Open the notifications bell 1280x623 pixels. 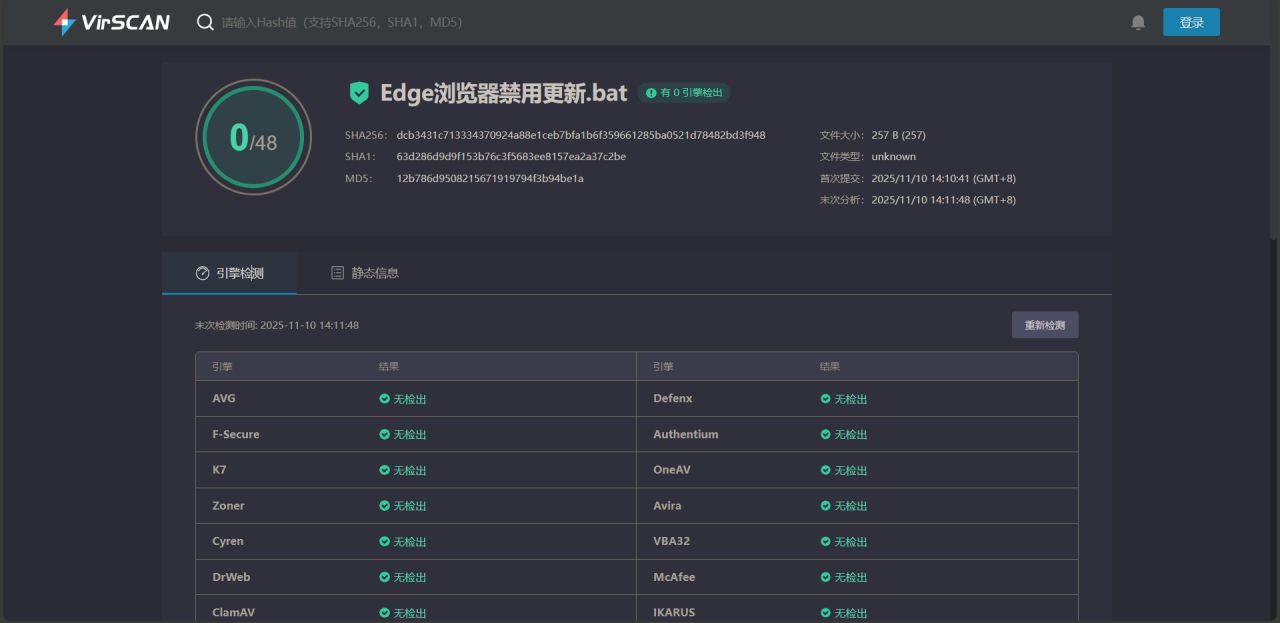(x=1138, y=22)
